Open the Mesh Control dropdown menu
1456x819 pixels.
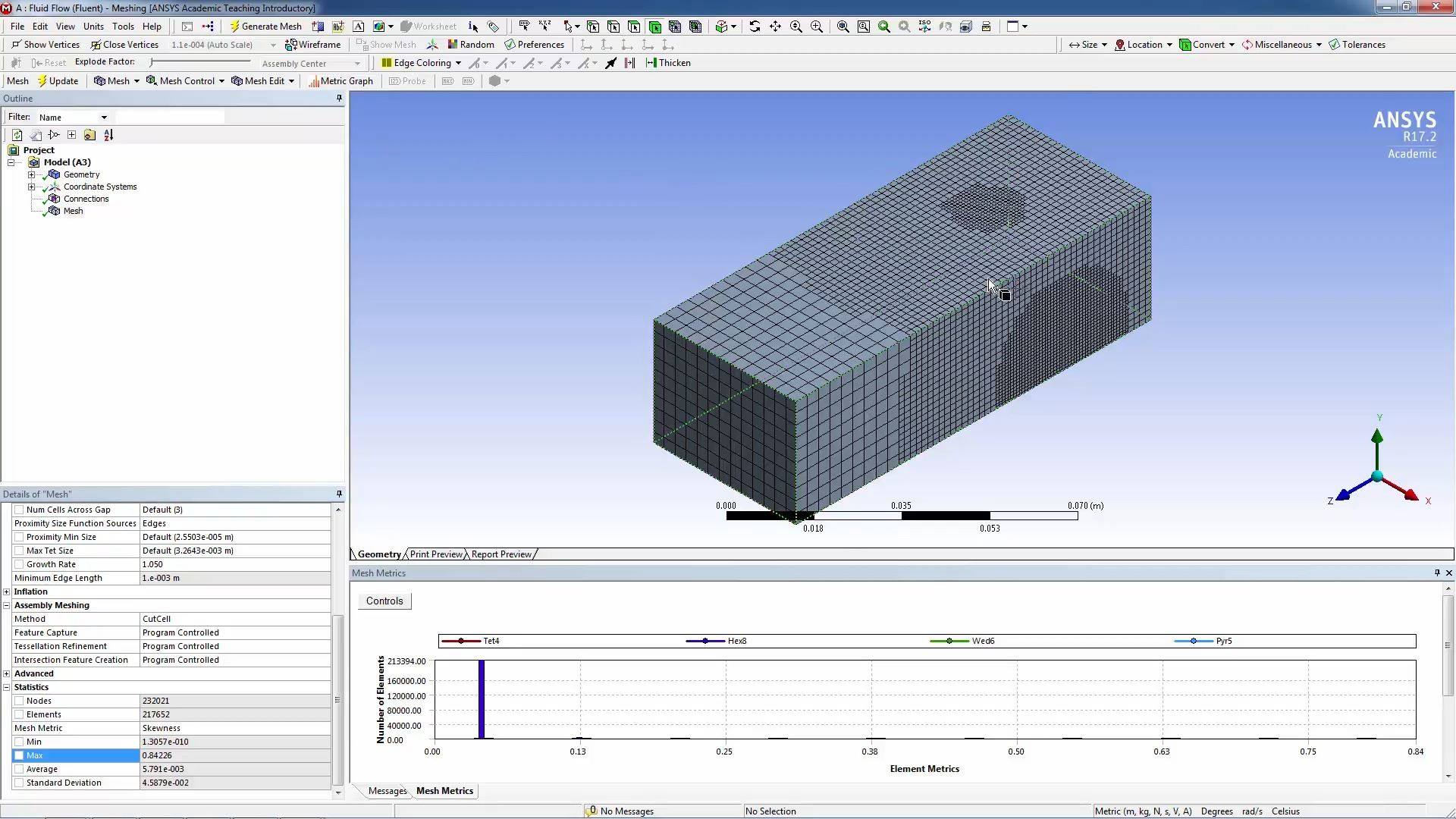click(186, 81)
